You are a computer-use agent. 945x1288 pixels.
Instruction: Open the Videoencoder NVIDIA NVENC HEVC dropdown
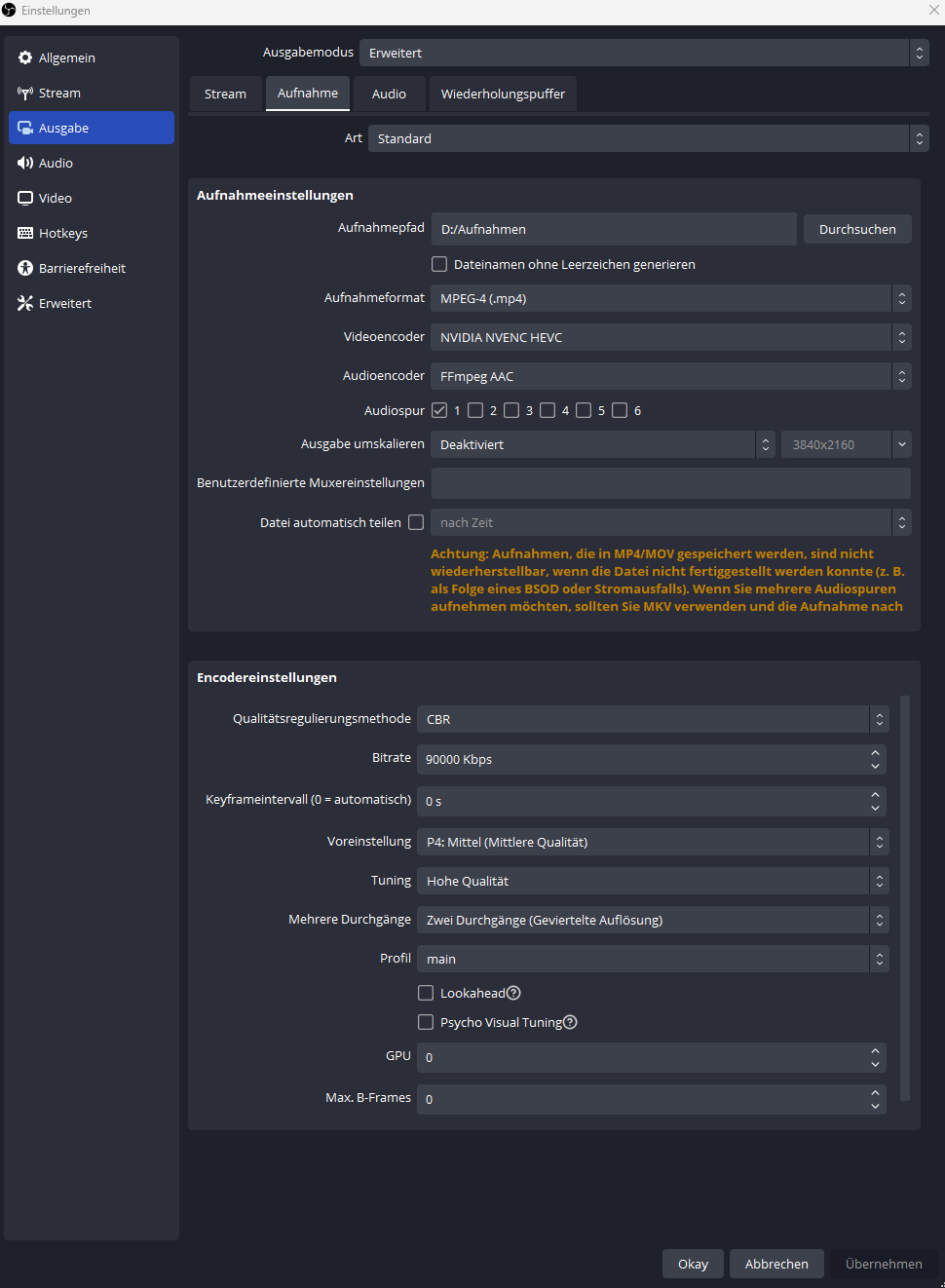[x=670, y=337]
